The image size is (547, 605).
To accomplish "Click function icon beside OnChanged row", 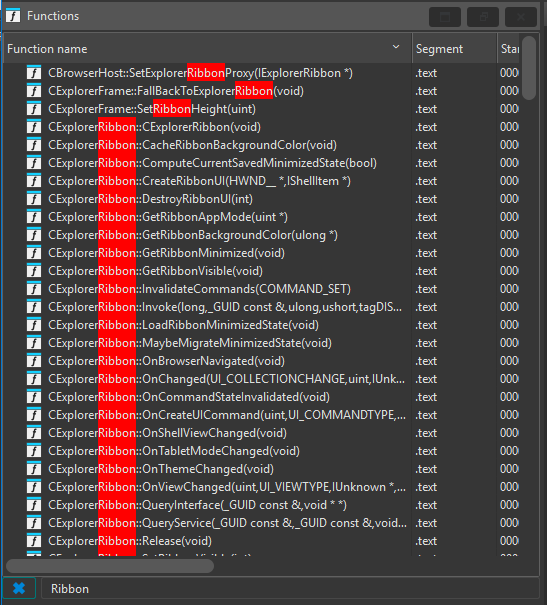I will tap(34, 379).
